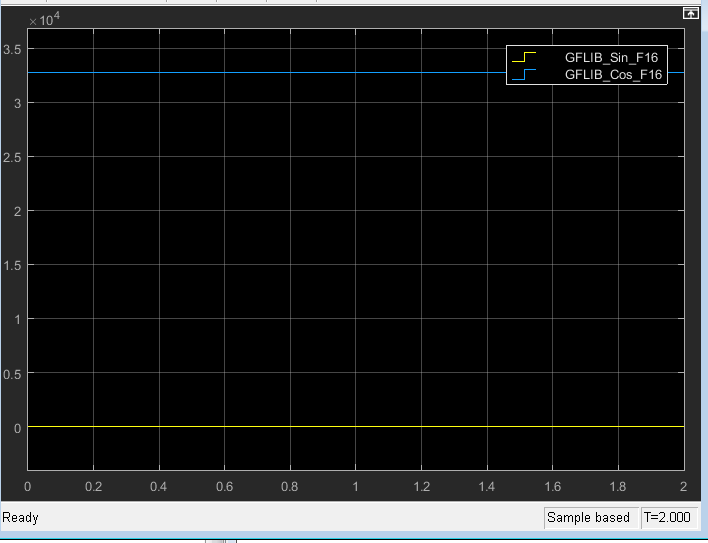Click the x-axis tick label 1.8
The image size is (708, 543).
point(618,487)
